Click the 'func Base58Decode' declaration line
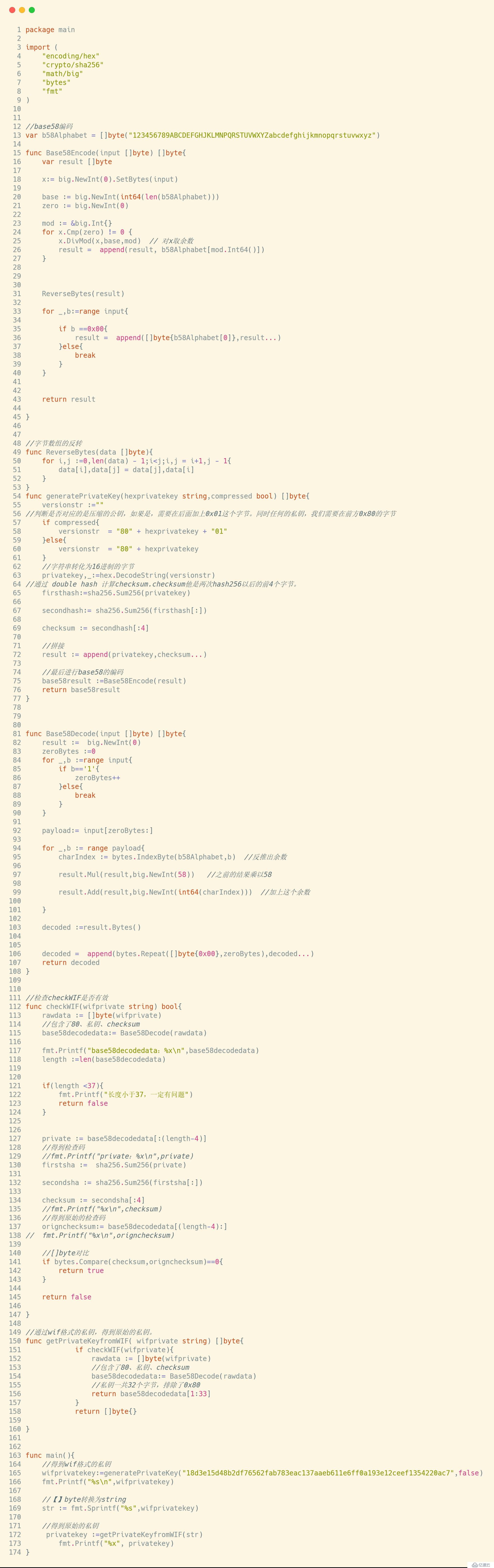The height and width of the screenshot is (1568, 494). (x=105, y=735)
